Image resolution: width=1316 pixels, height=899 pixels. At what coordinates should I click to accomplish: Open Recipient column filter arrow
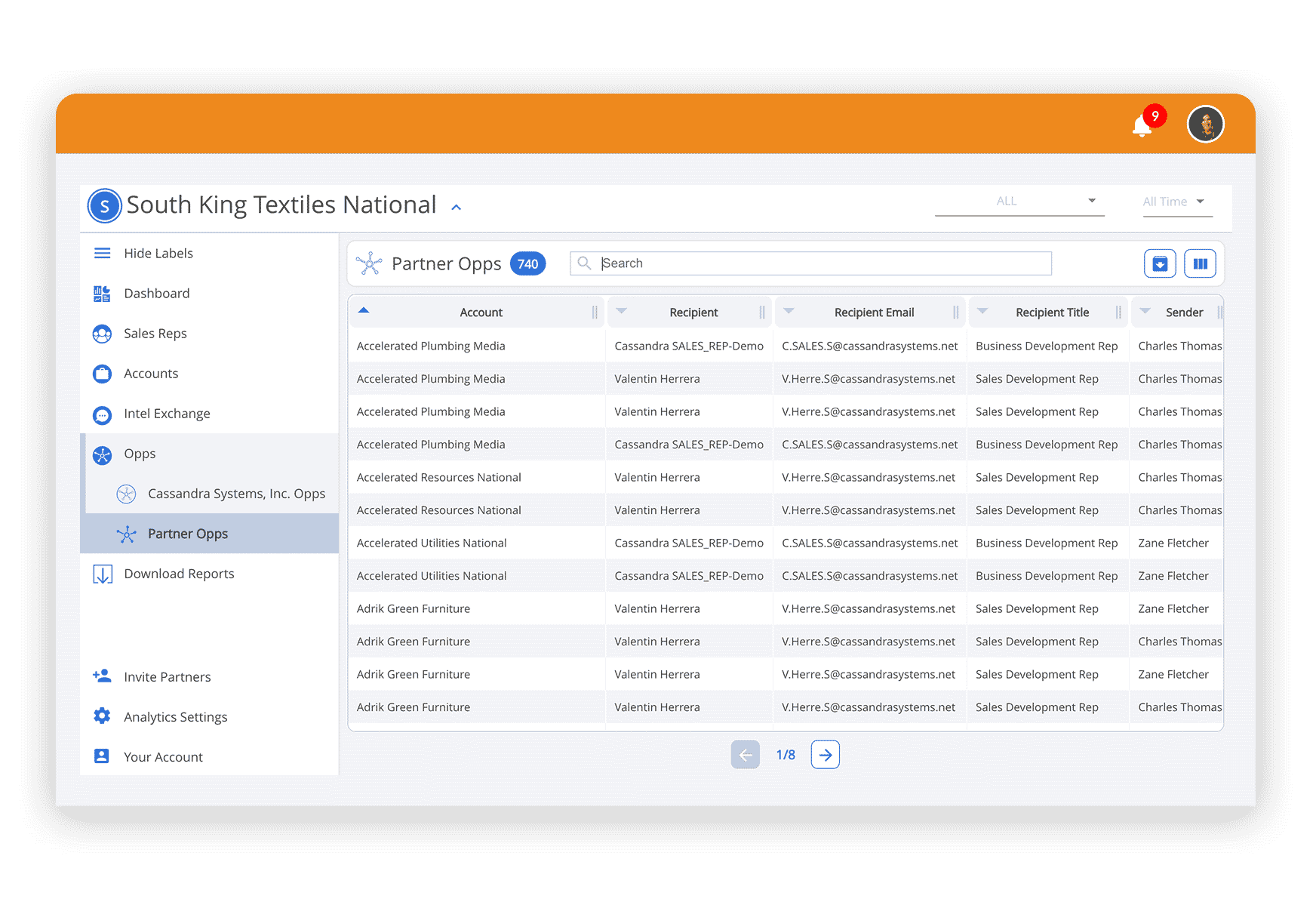click(x=622, y=311)
